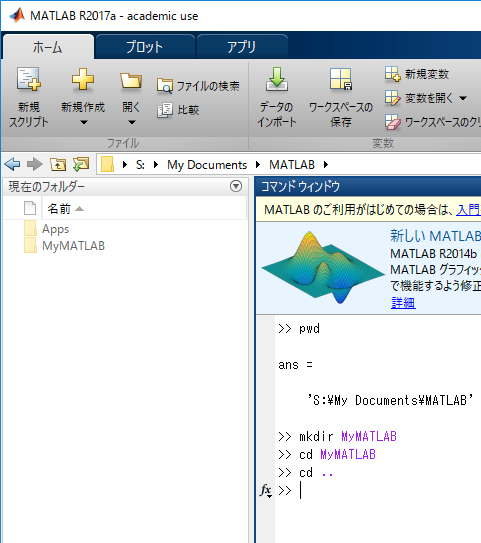Screen dimensions: 481x543
Task: Click the コマンド ウィンドウ title bar
Action: tap(368, 187)
